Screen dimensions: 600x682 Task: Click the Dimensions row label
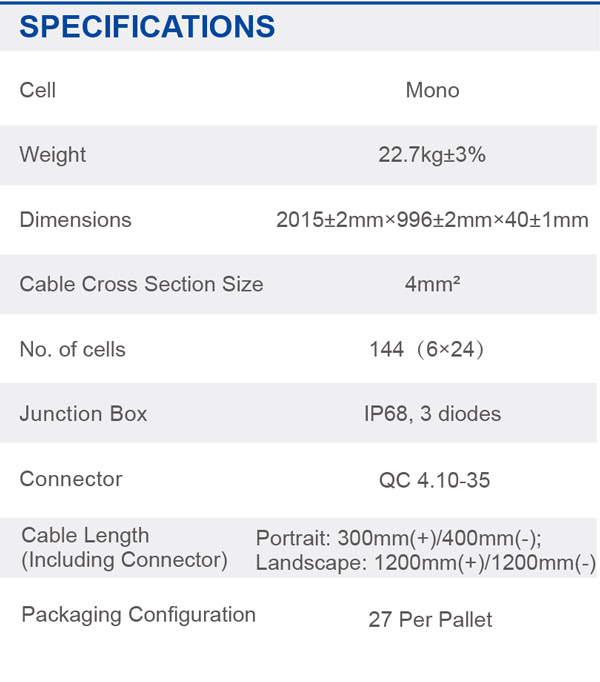pyautogui.click(x=75, y=220)
